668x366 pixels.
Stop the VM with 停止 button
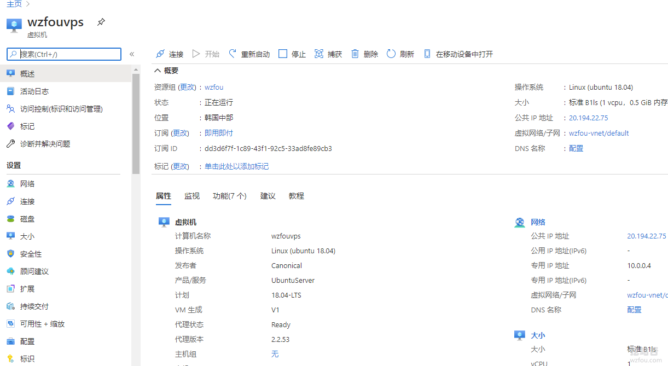(292, 54)
